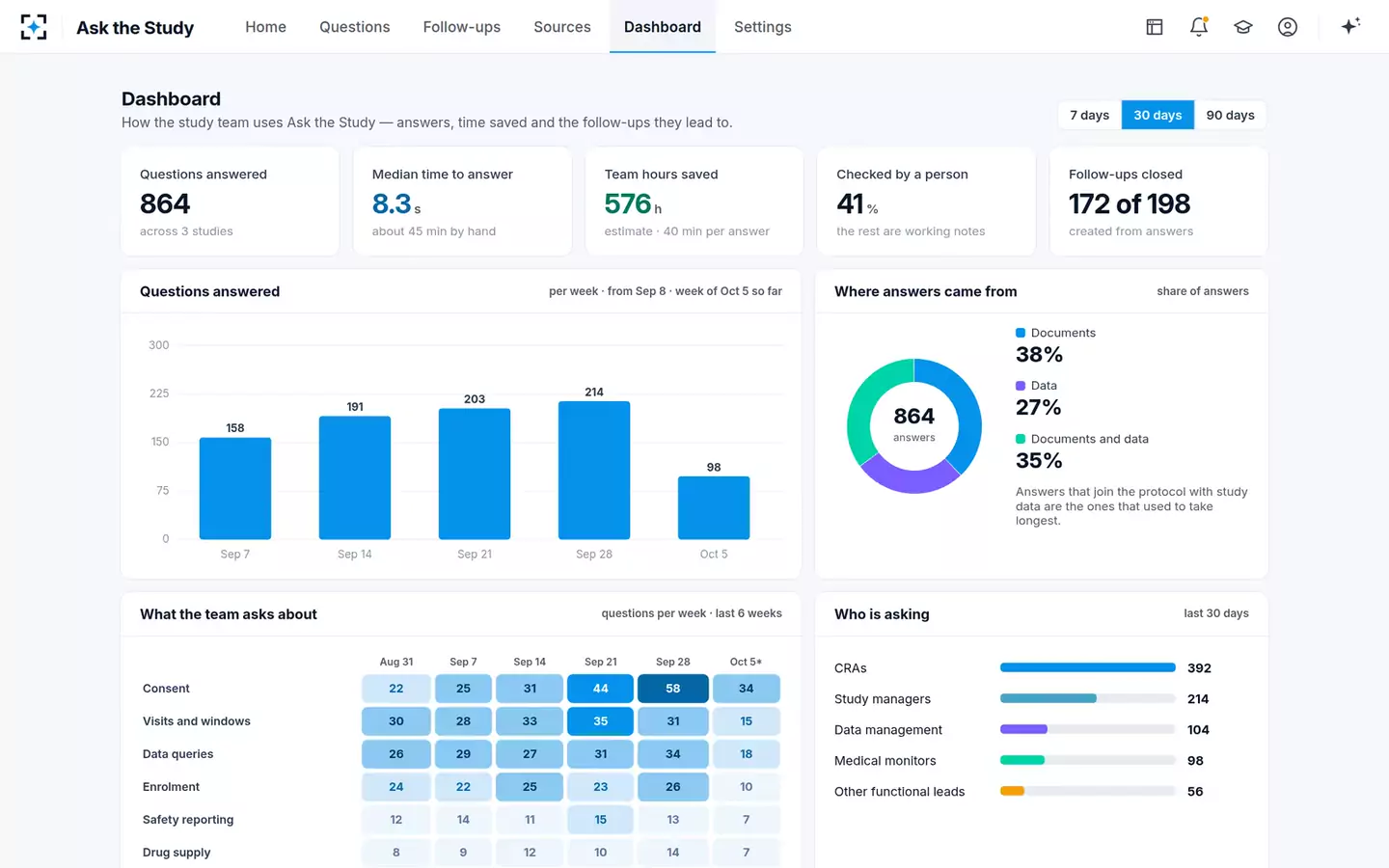1389x868 pixels.
Task: Click the Enrolment Aug 31 cell 24
Action: pyautogui.click(x=396, y=787)
